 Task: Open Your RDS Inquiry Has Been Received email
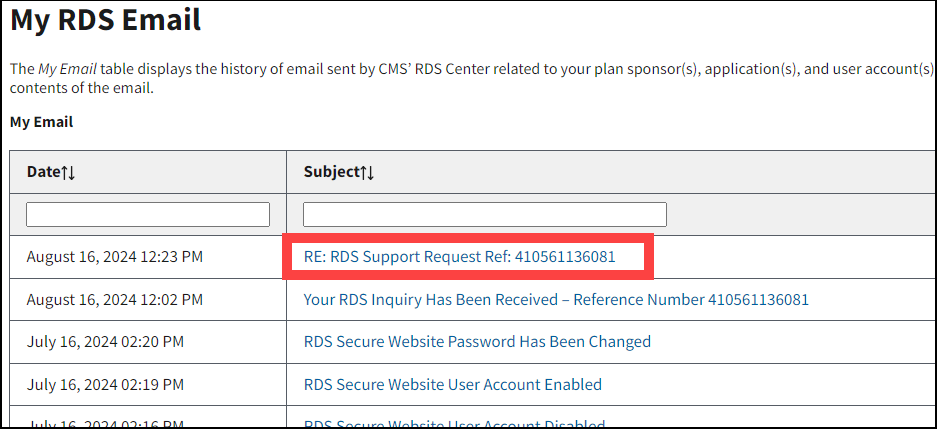pyautogui.click(x=556, y=299)
